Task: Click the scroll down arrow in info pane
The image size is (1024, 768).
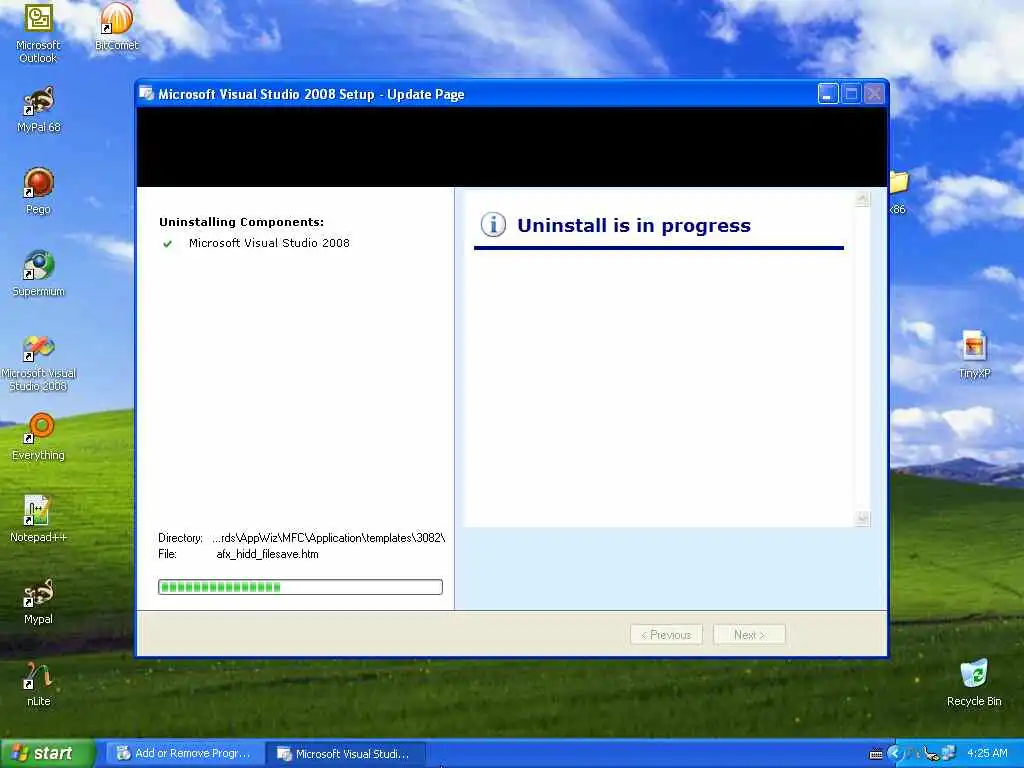Action: 862,519
